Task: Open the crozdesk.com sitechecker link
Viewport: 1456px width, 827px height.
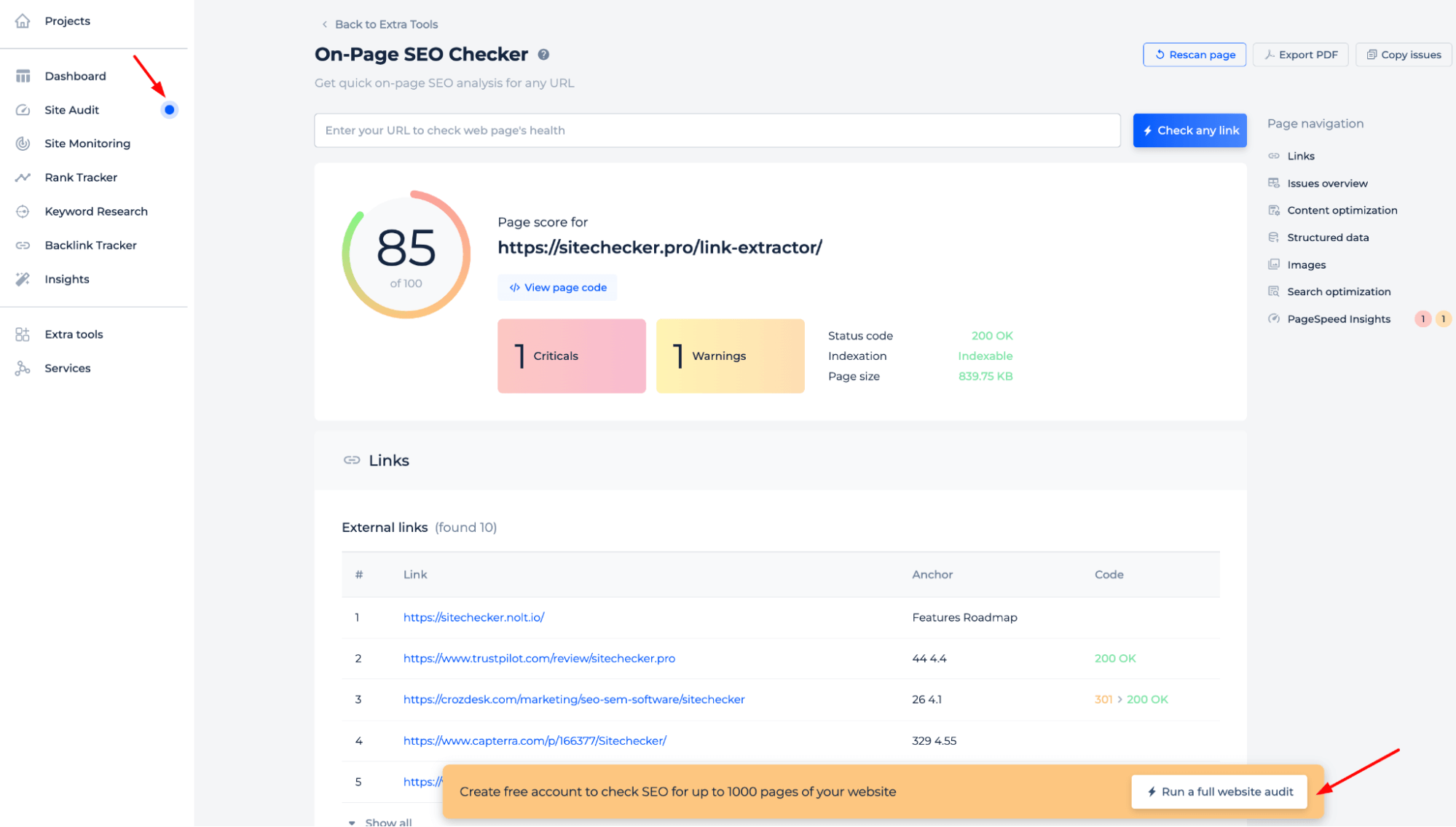Action: point(574,699)
